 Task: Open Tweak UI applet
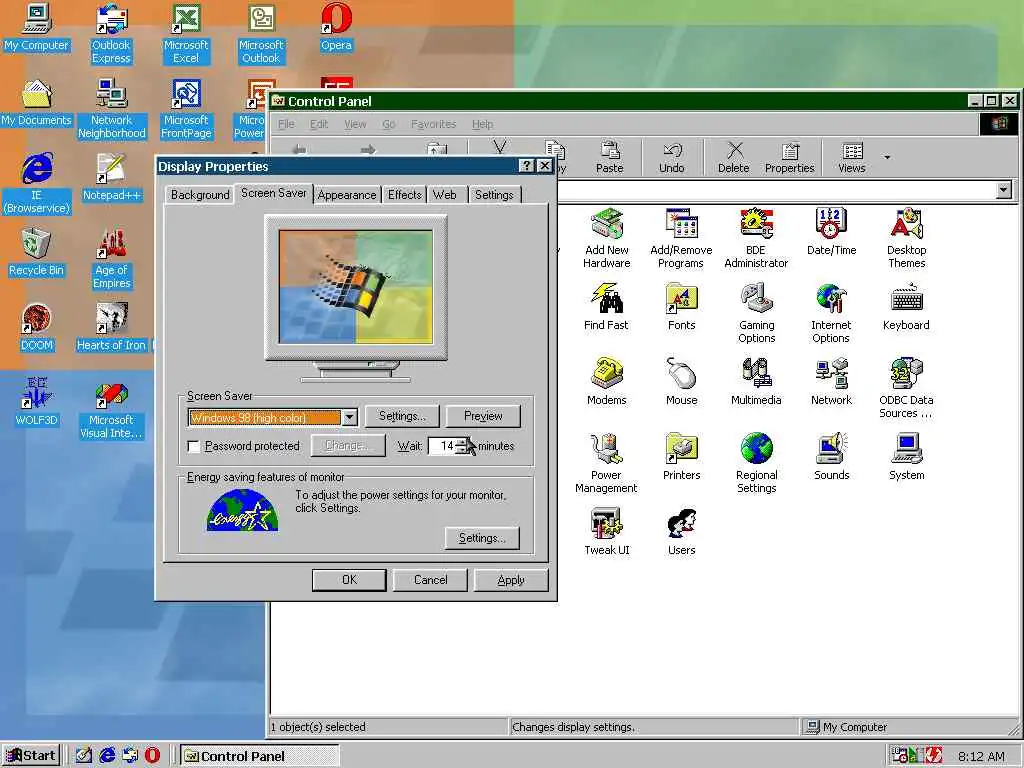pyautogui.click(x=607, y=532)
